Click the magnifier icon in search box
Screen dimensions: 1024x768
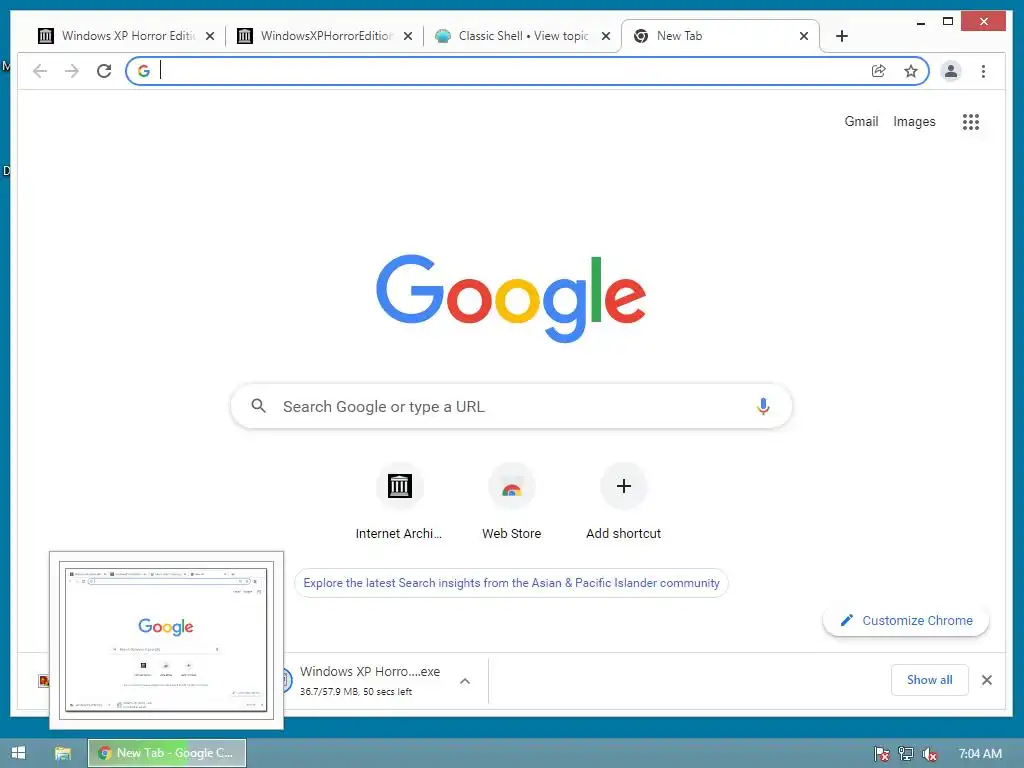pyautogui.click(x=259, y=406)
